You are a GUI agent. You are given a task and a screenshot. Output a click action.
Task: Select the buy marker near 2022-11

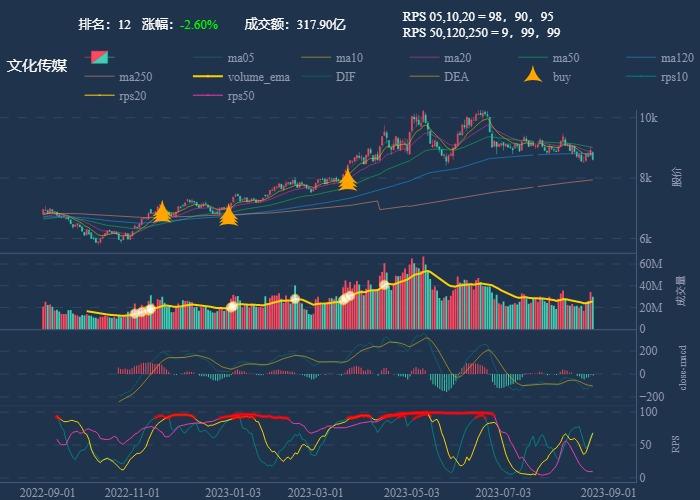click(x=162, y=212)
